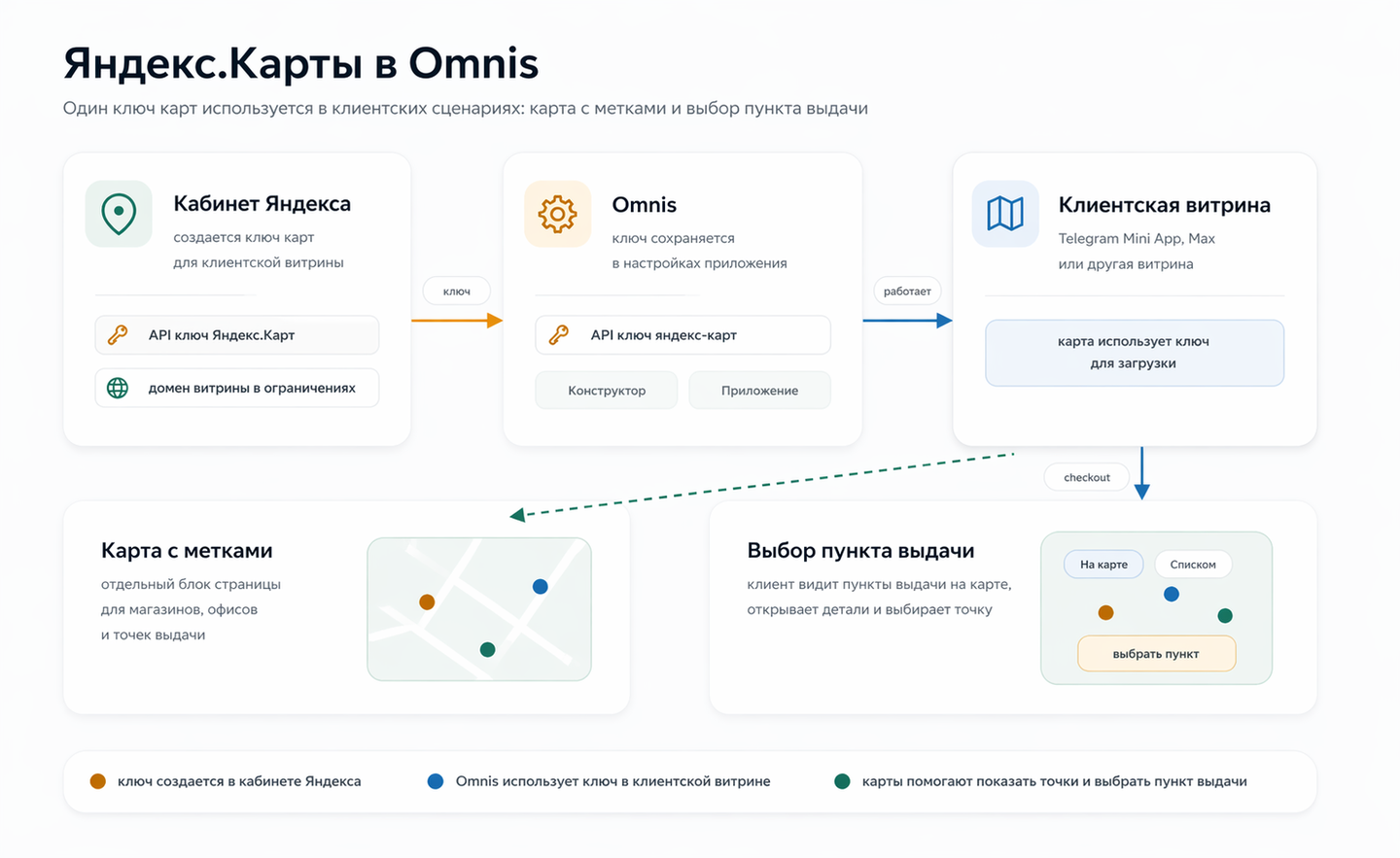Switch to the Списком view
1400x858 pixels.
click(x=1193, y=564)
